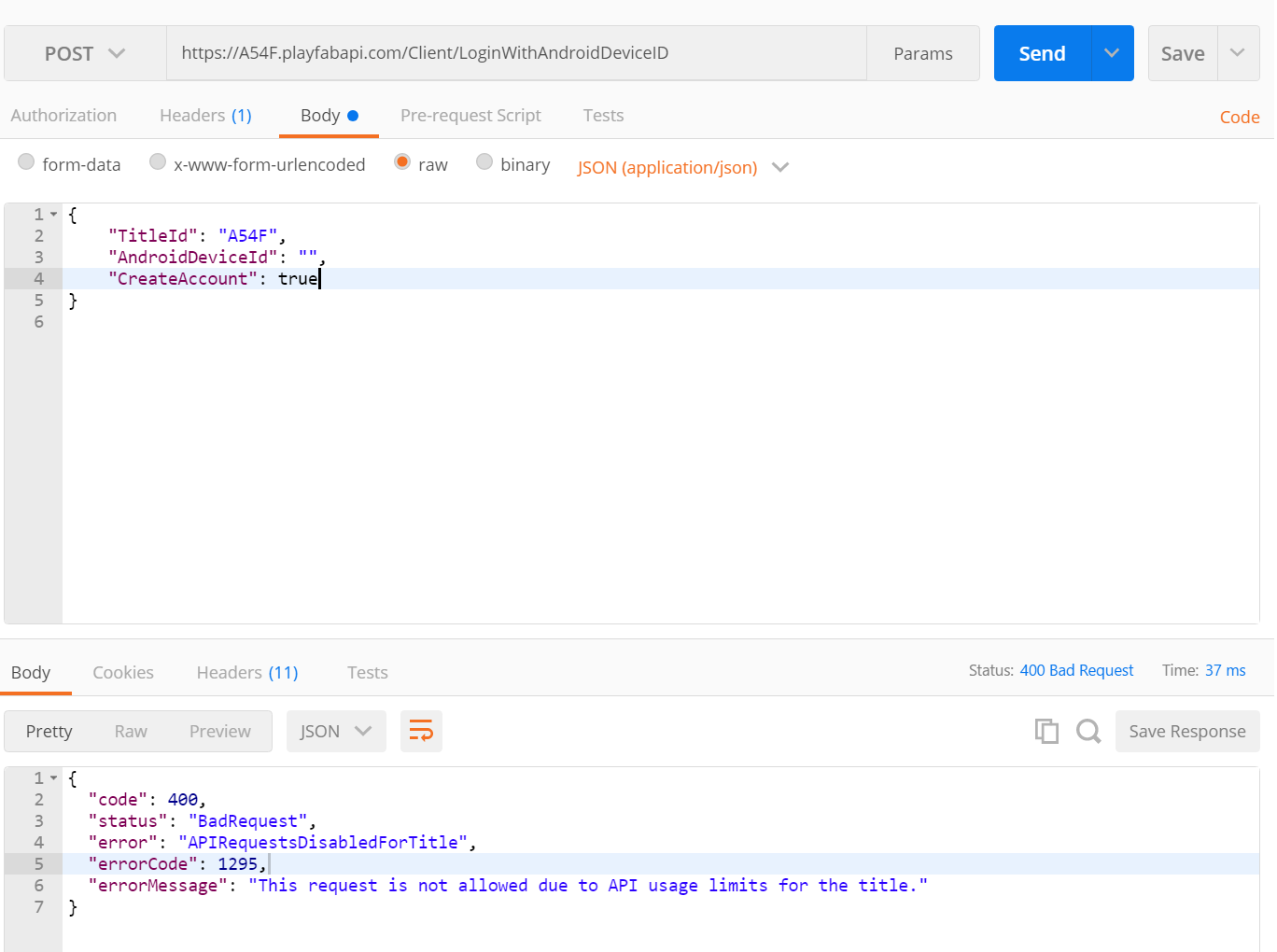Open JSON (application/json) content type dropdown
Image resolution: width=1277 pixels, height=952 pixels.
click(683, 167)
